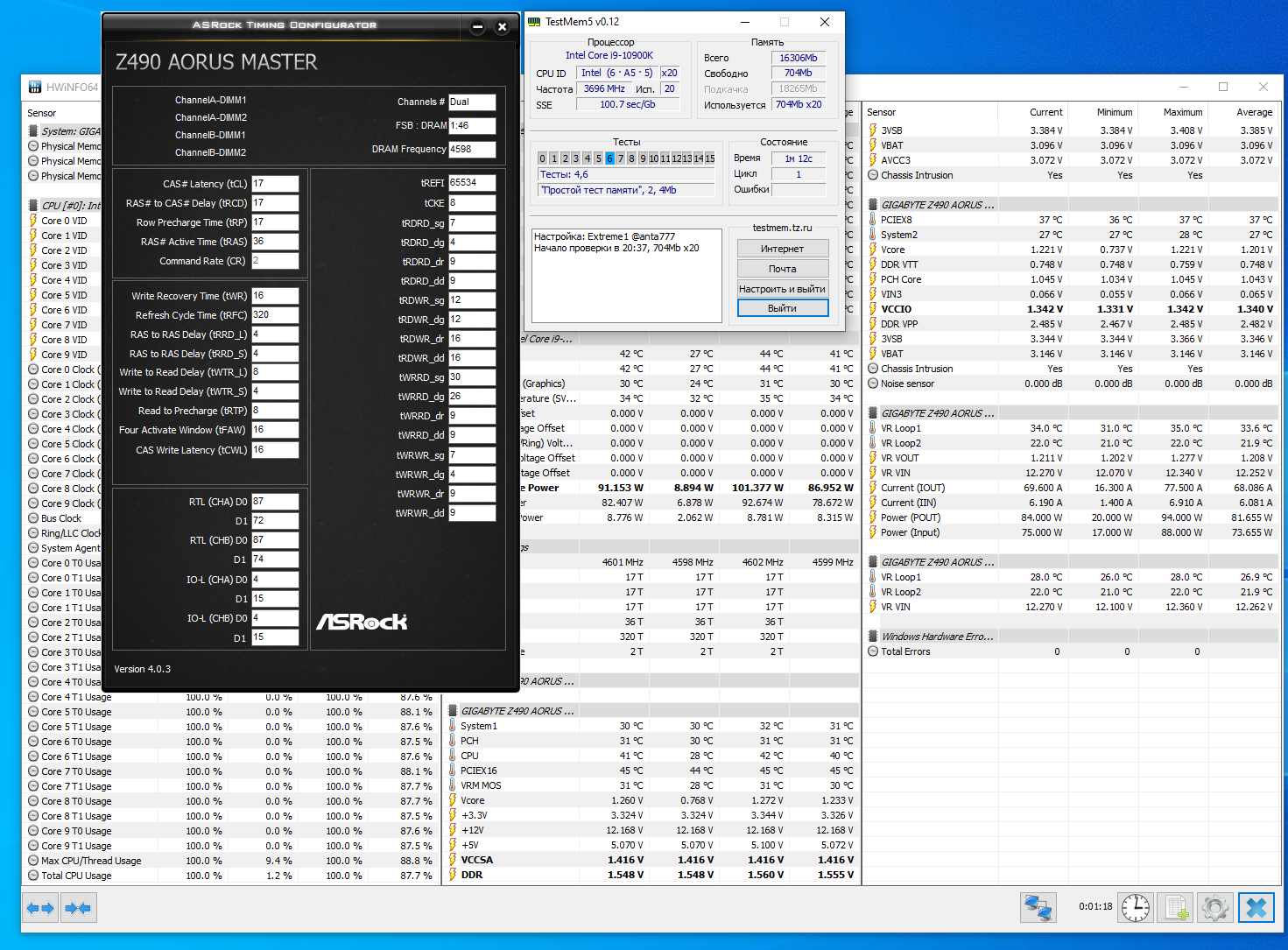
Task: Click the thermometer icon beside PCIEX8
Action: tap(873, 220)
